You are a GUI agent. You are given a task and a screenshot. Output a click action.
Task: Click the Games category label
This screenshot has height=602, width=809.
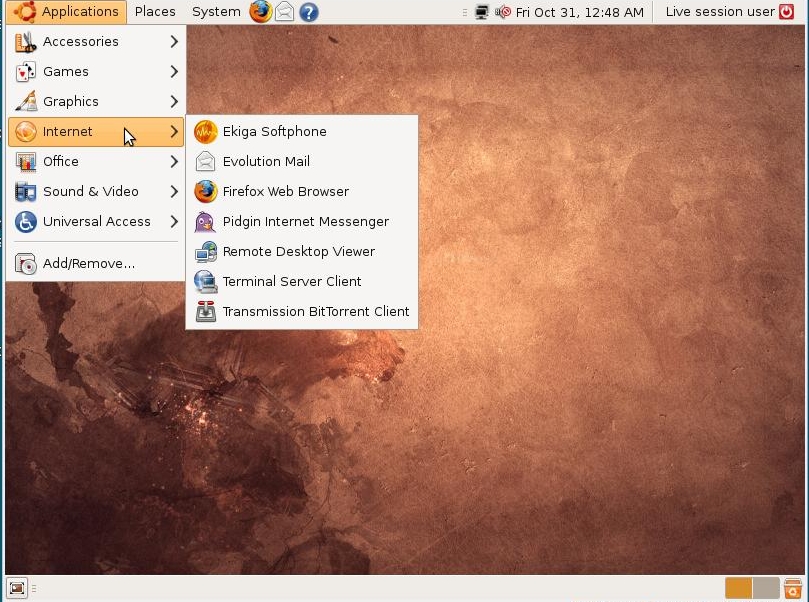tap(66, 72)
